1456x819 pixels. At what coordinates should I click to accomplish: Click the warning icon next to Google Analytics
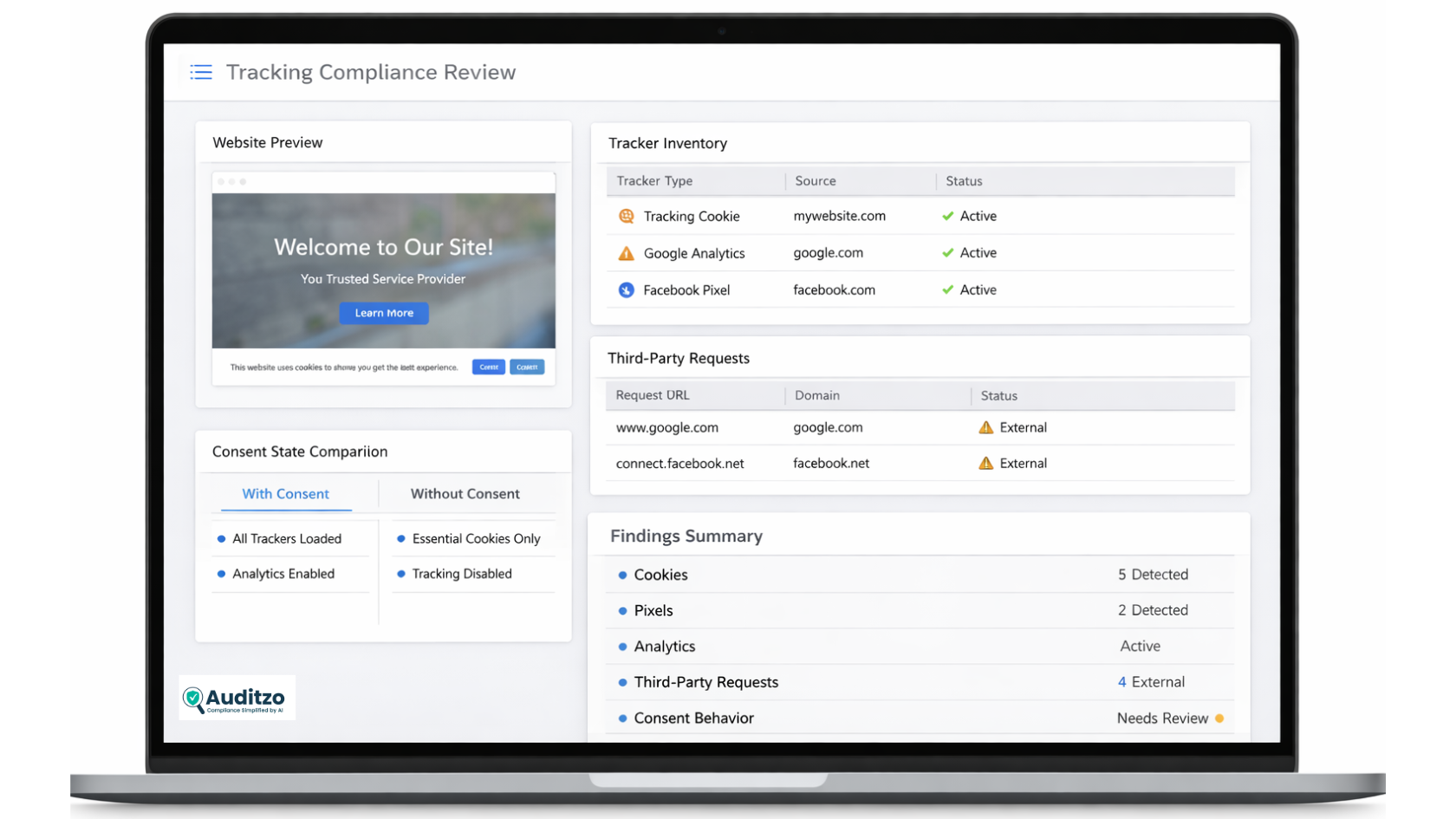625,253
